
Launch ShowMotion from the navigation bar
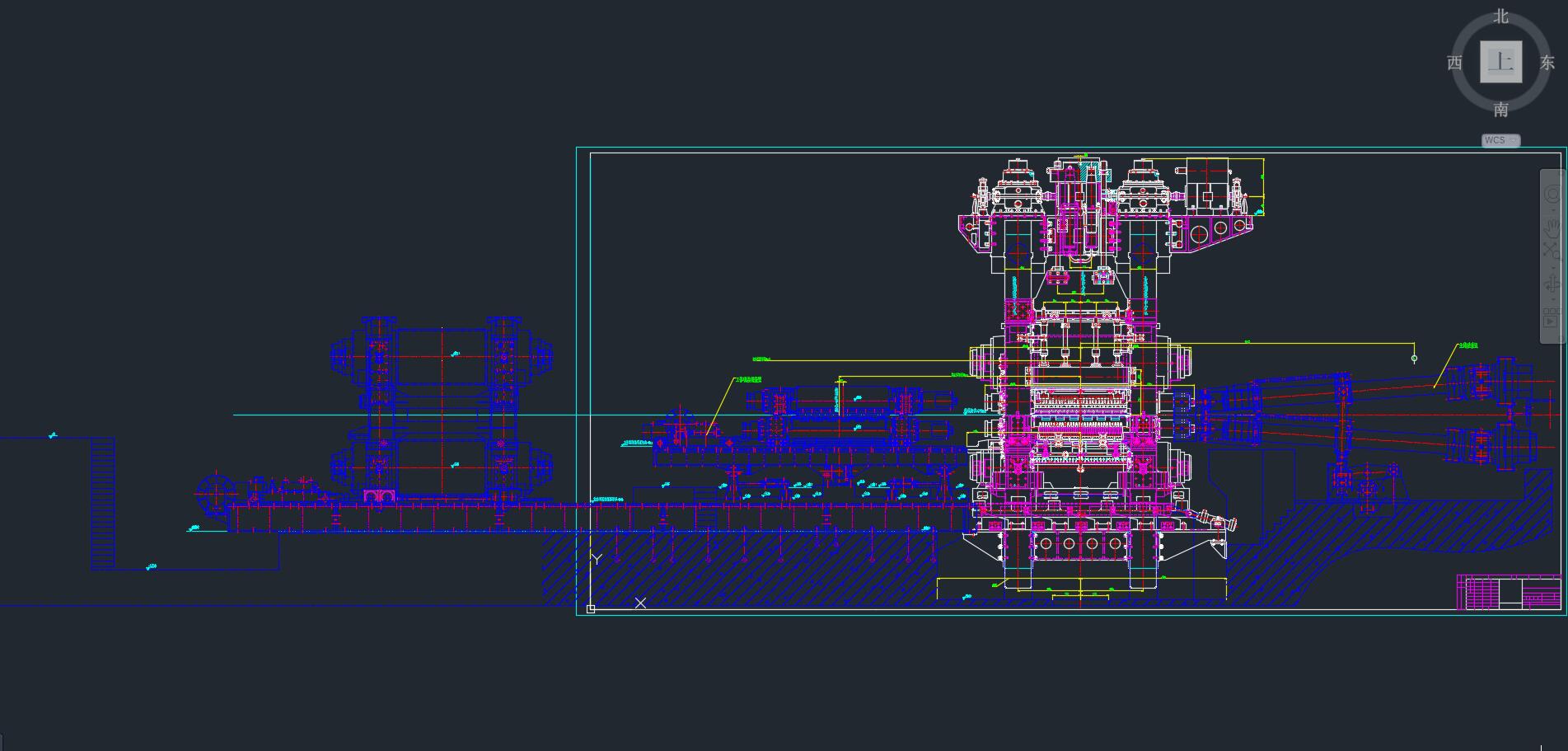tap(1551, 320)
